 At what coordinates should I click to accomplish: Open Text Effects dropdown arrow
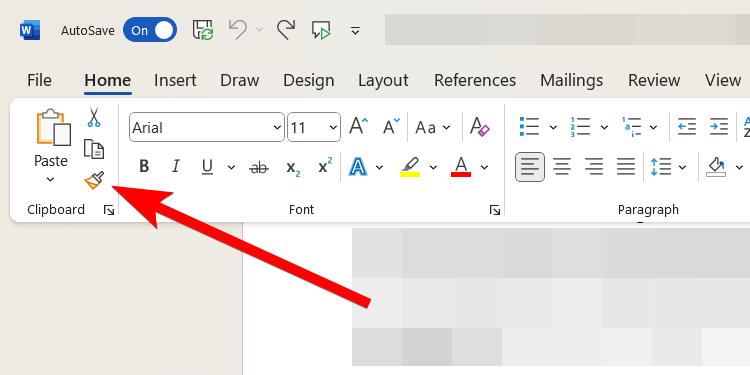point(379,167)
